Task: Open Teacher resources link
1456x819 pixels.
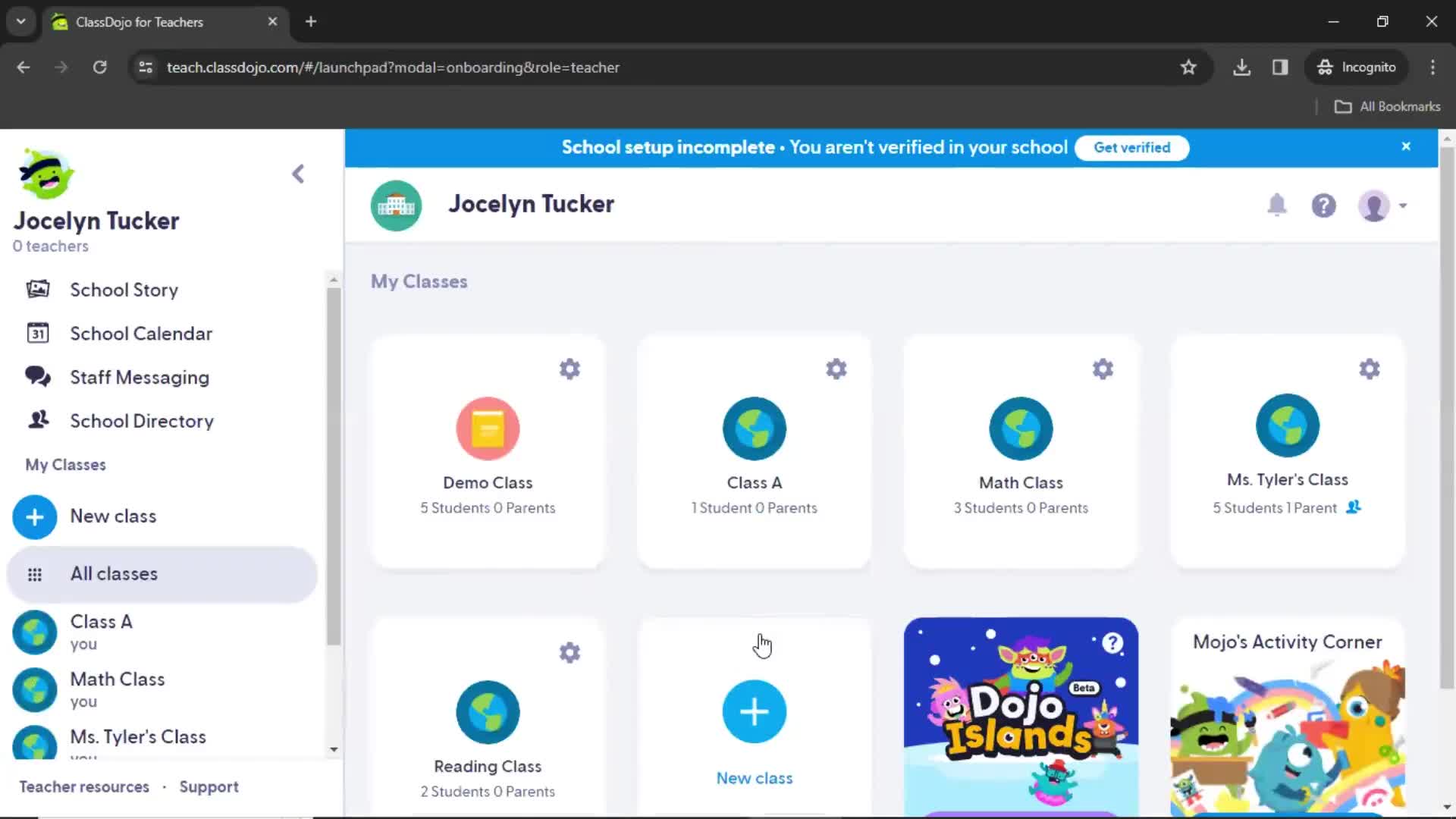Action: [x=84, y=787]
